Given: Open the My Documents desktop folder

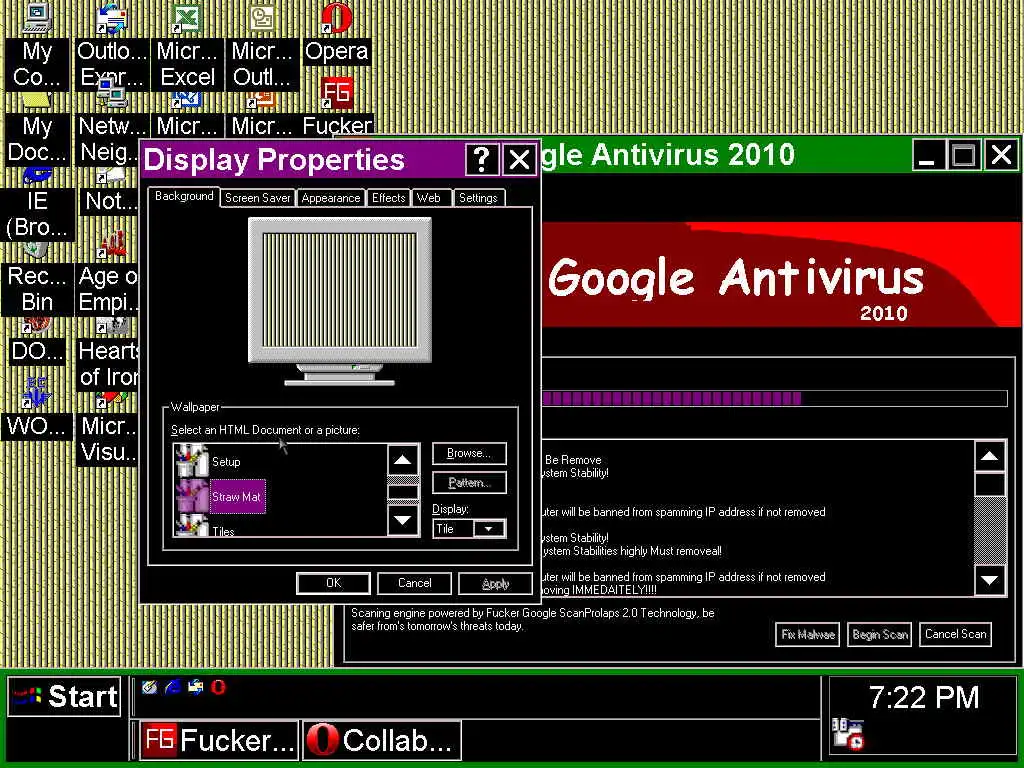Looking at the screenshot, I should [x=37, y=131].
